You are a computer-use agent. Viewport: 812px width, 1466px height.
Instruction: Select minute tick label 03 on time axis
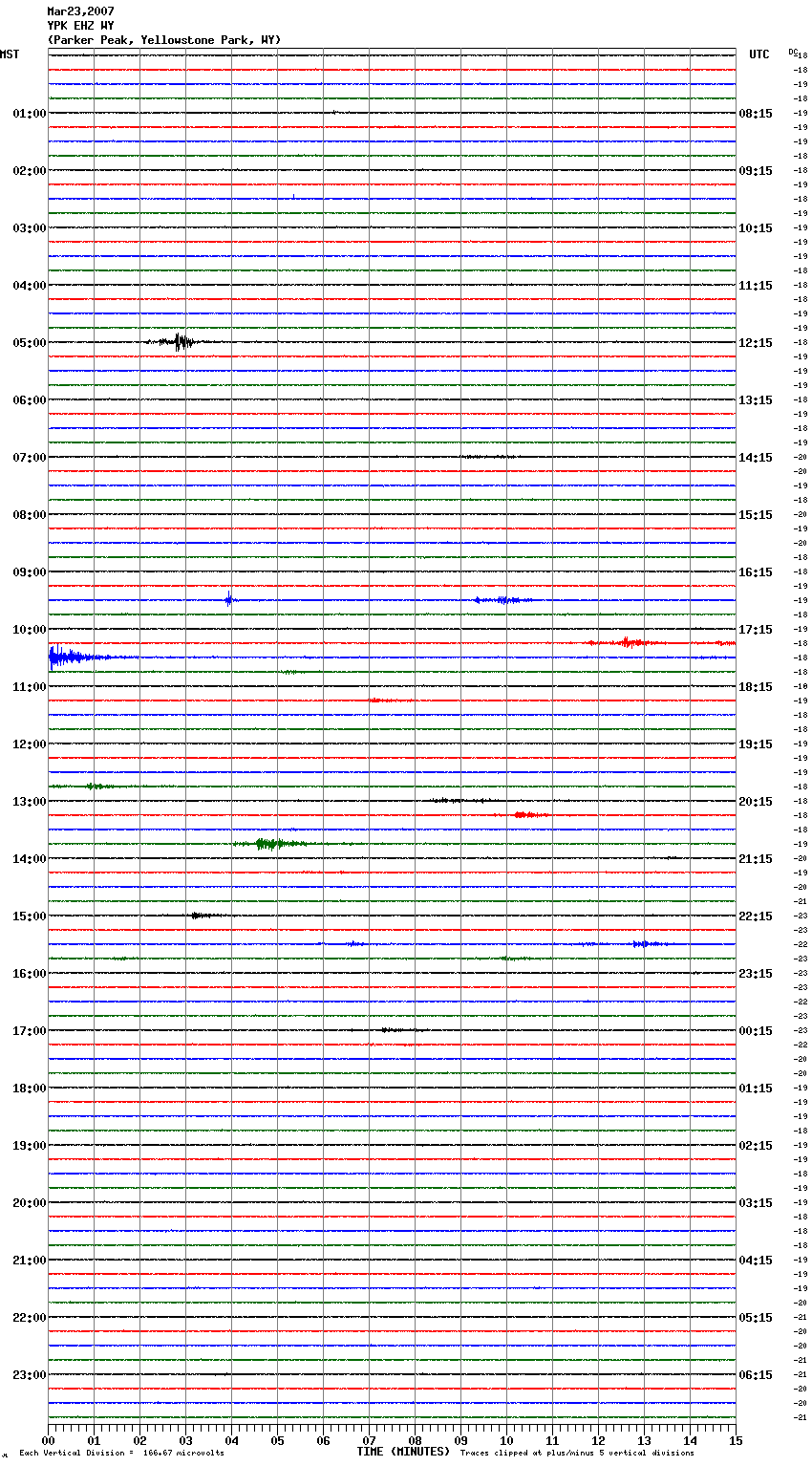(x=185, y=1440)
